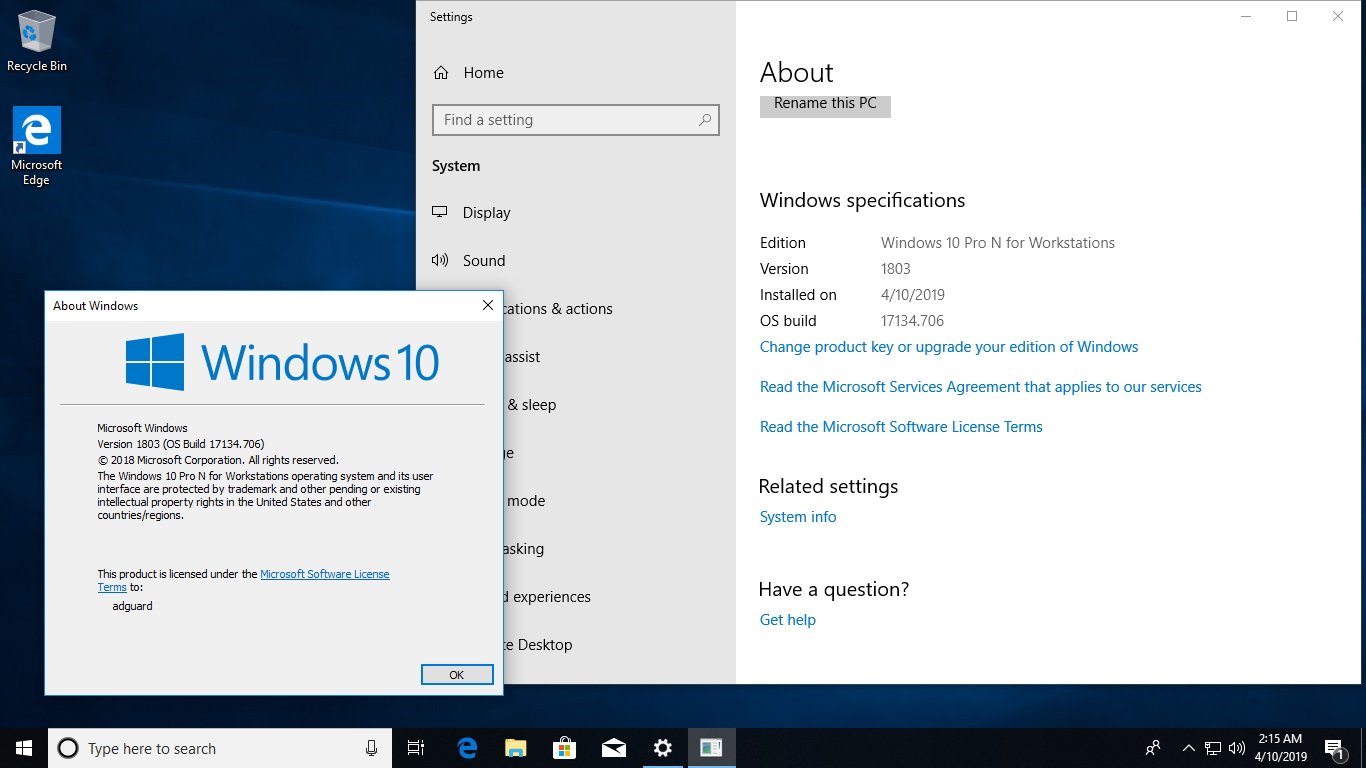Minimize the Settings window

[1246, 16]
